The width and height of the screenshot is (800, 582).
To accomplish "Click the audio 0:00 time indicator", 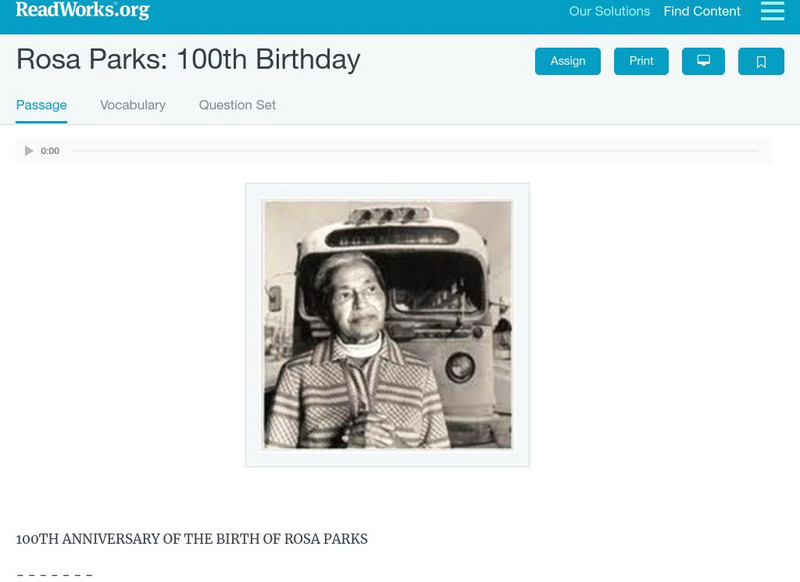I will click(x=50, y=151).
